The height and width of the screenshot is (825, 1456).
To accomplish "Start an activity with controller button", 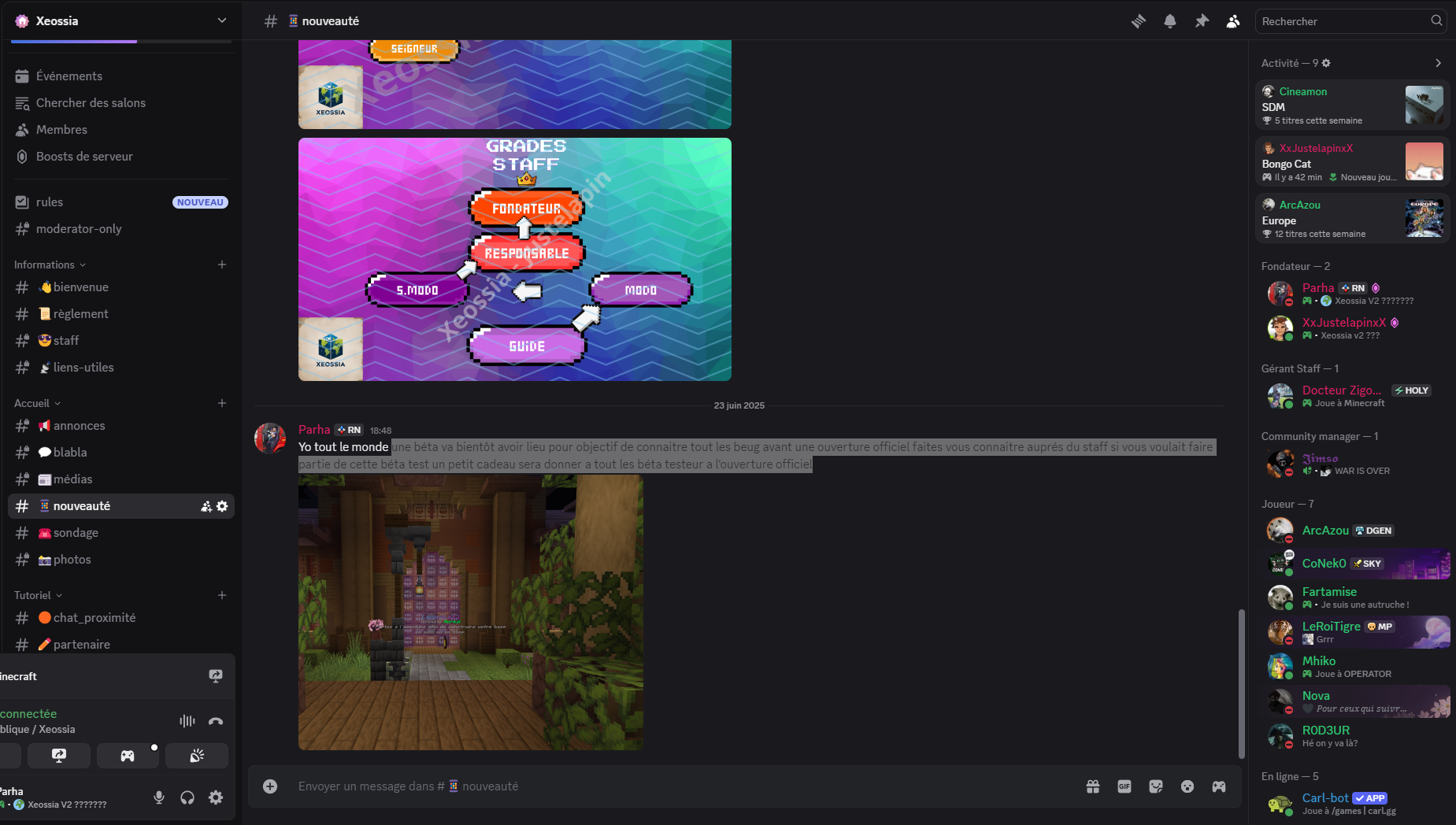I will pyautogui.click(x=128, y=756).
